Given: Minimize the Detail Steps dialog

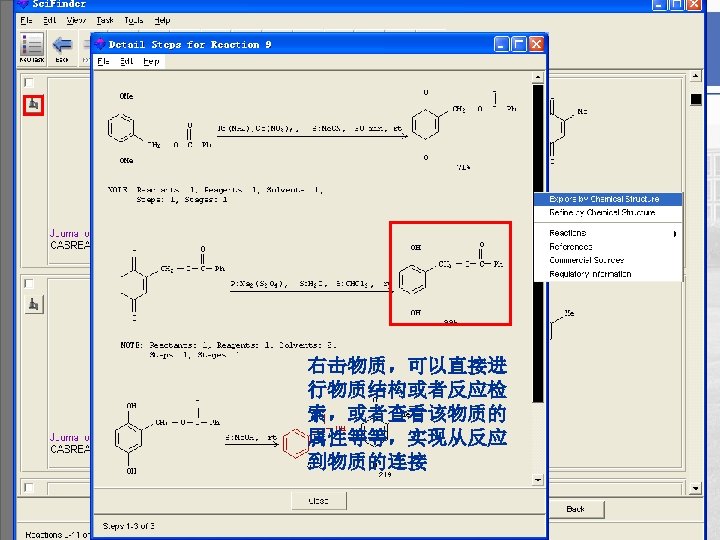Looking at the screenshot, I should click(501, 44).
